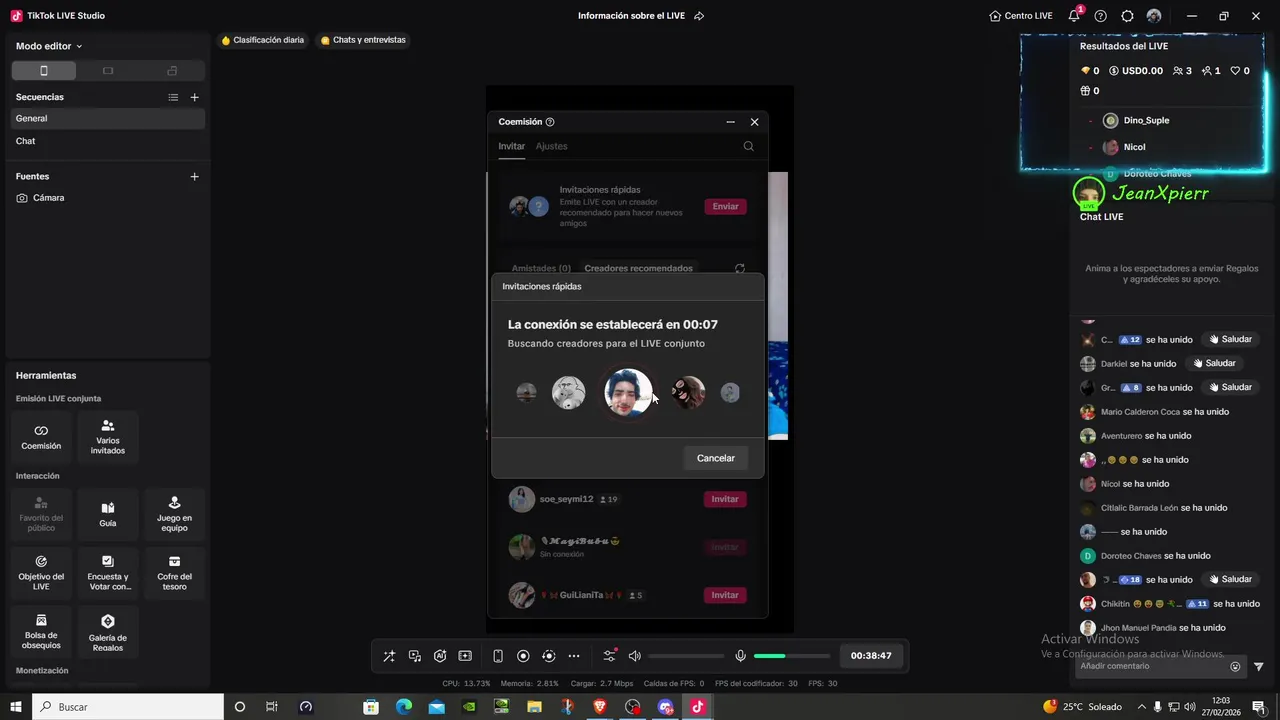Image resolution: width=1280 pixels, height=720 pixels.
Task: Open the Coemisión tool
Action: (x=41, y=437)
